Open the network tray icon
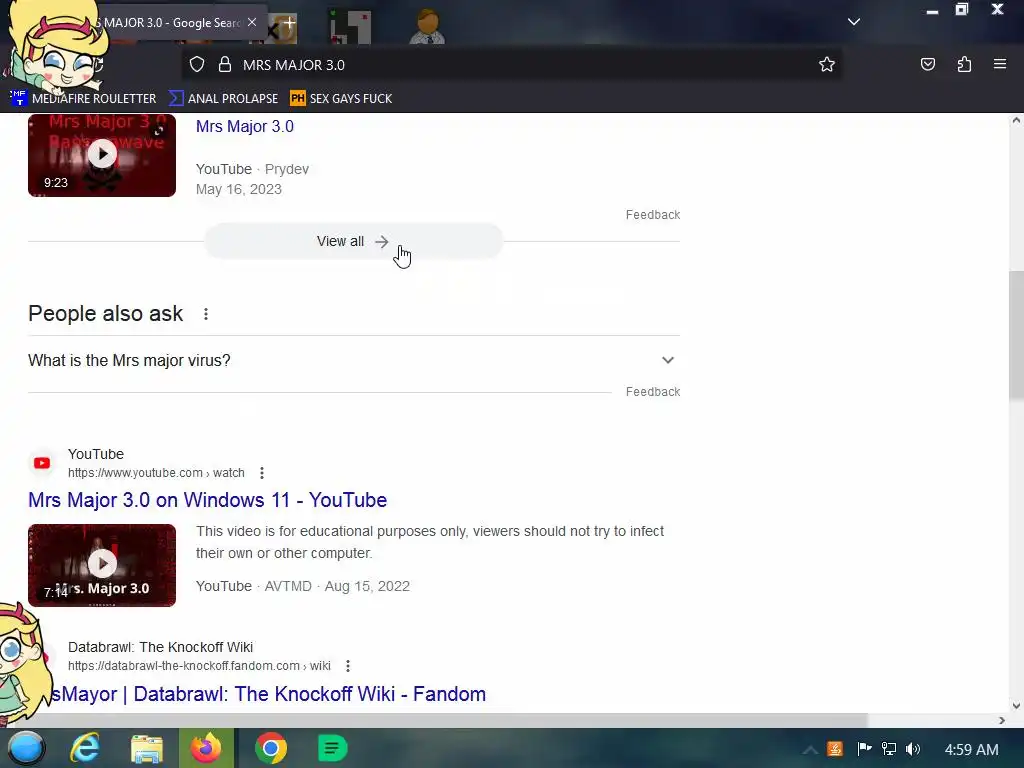 889,749
